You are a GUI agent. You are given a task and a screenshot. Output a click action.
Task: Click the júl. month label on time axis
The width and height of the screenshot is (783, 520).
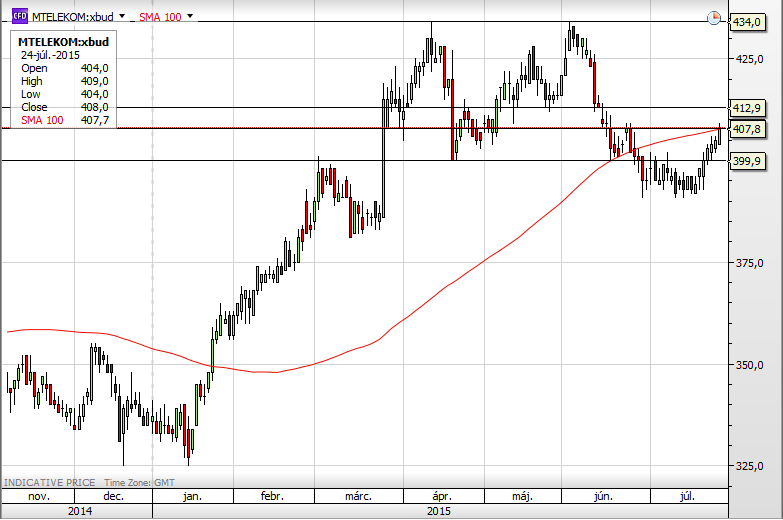tap(687, 497)
